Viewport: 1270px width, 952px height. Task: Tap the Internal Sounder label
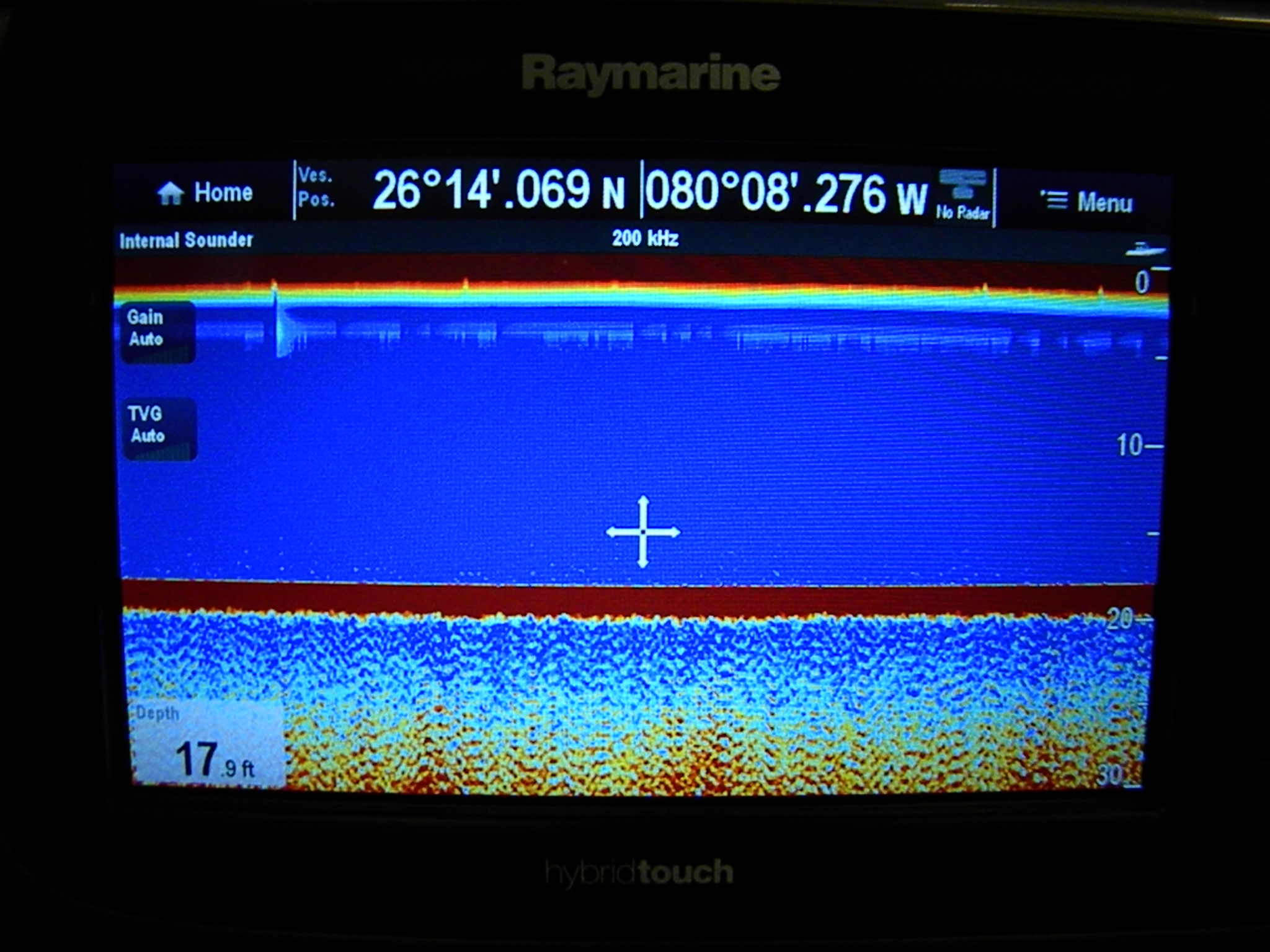(186, 240)
